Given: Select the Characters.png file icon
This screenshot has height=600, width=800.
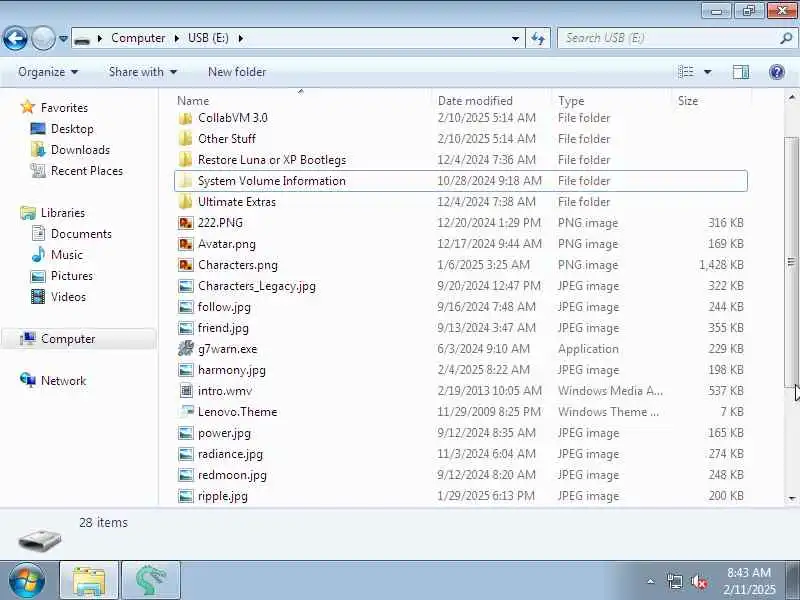Looking at the screenshot, I should [x=186, y=265].
